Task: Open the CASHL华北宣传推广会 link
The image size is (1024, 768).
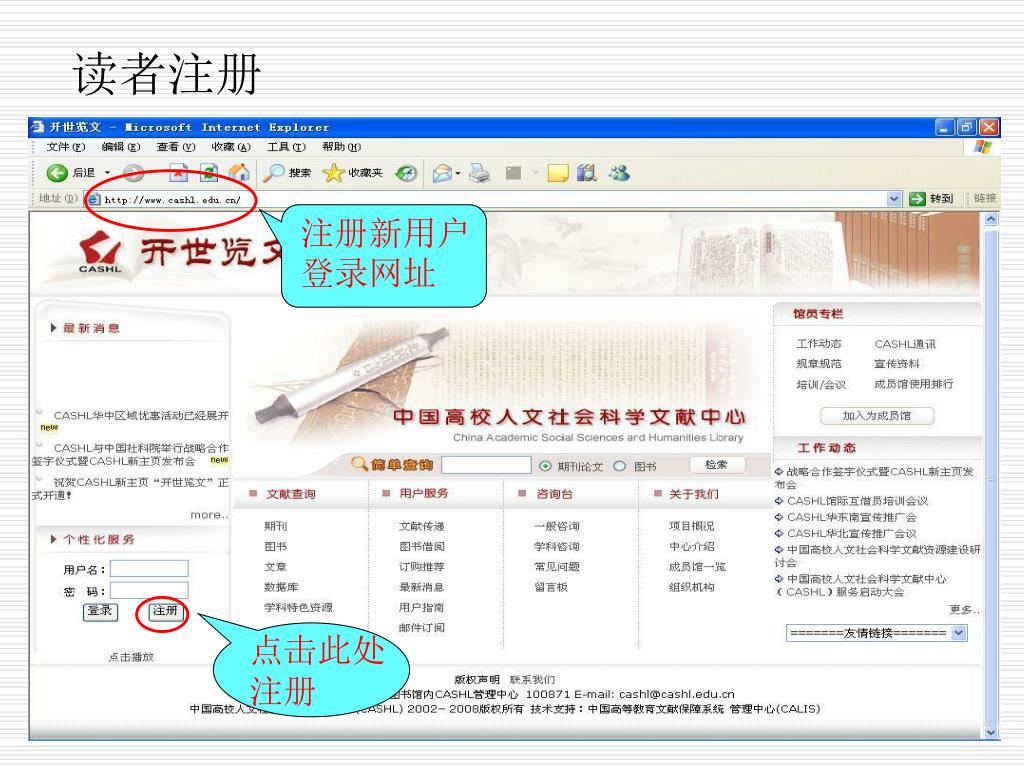Action: click(x=852, y=534)
